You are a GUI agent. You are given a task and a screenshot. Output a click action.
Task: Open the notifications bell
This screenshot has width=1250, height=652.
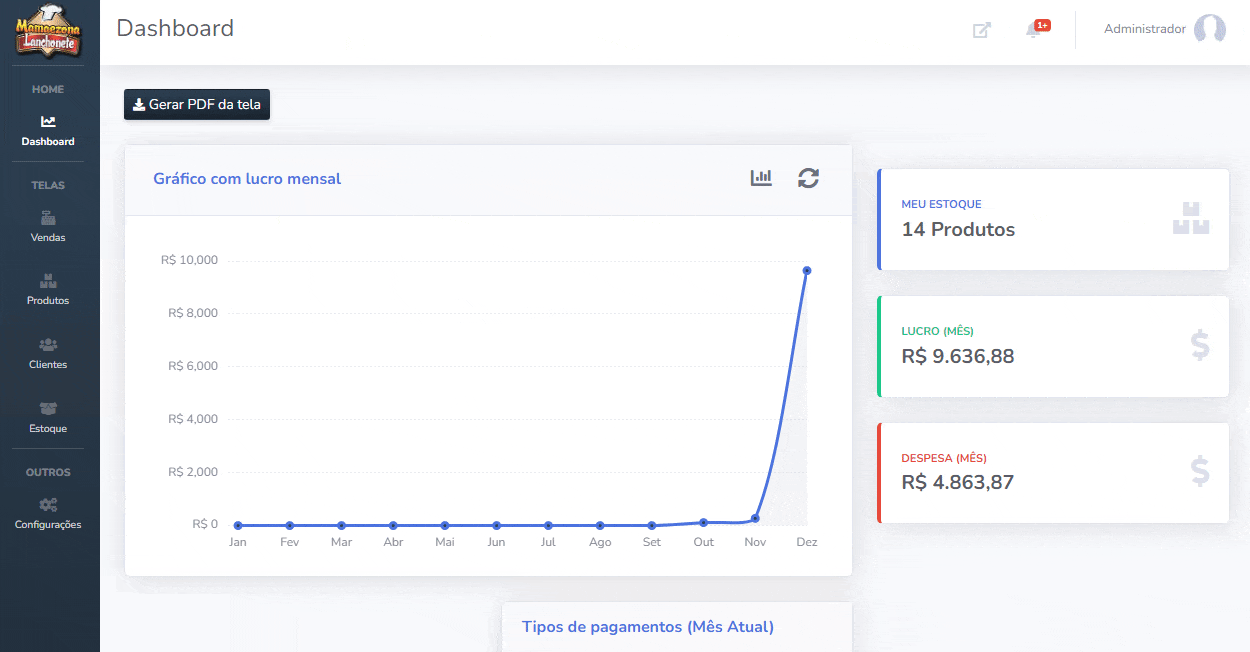click(1034, 30)
